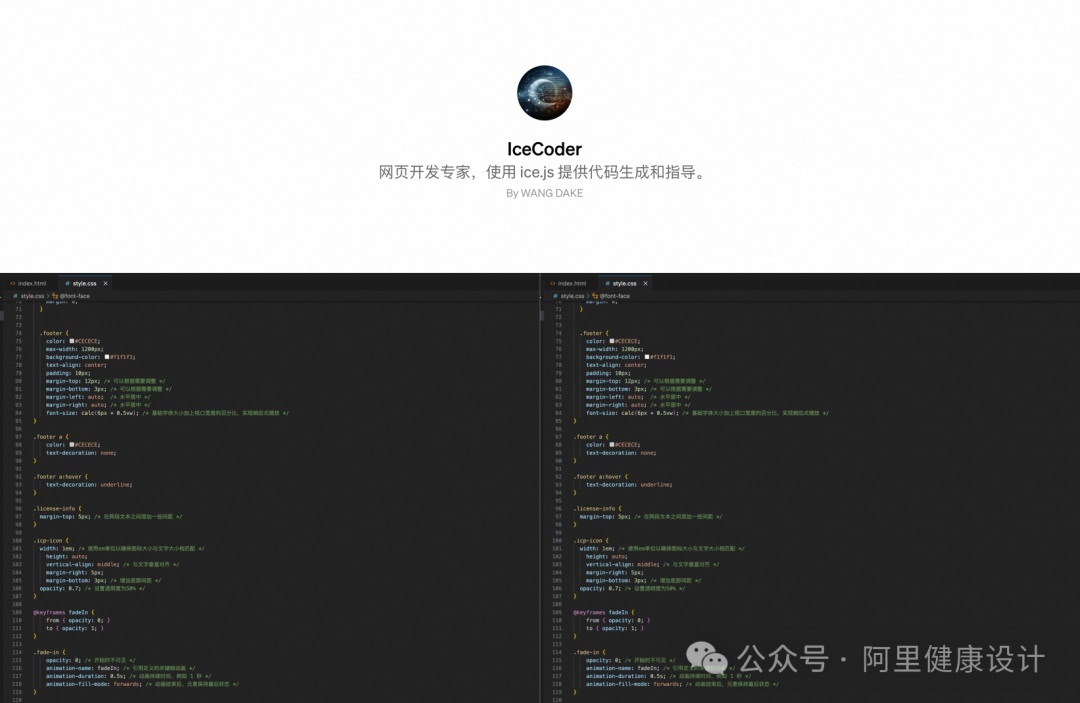This screenshot has width=1080, height=703.
Task: Open the style.css breadcrumb in left editor
Action: [30, 296]
